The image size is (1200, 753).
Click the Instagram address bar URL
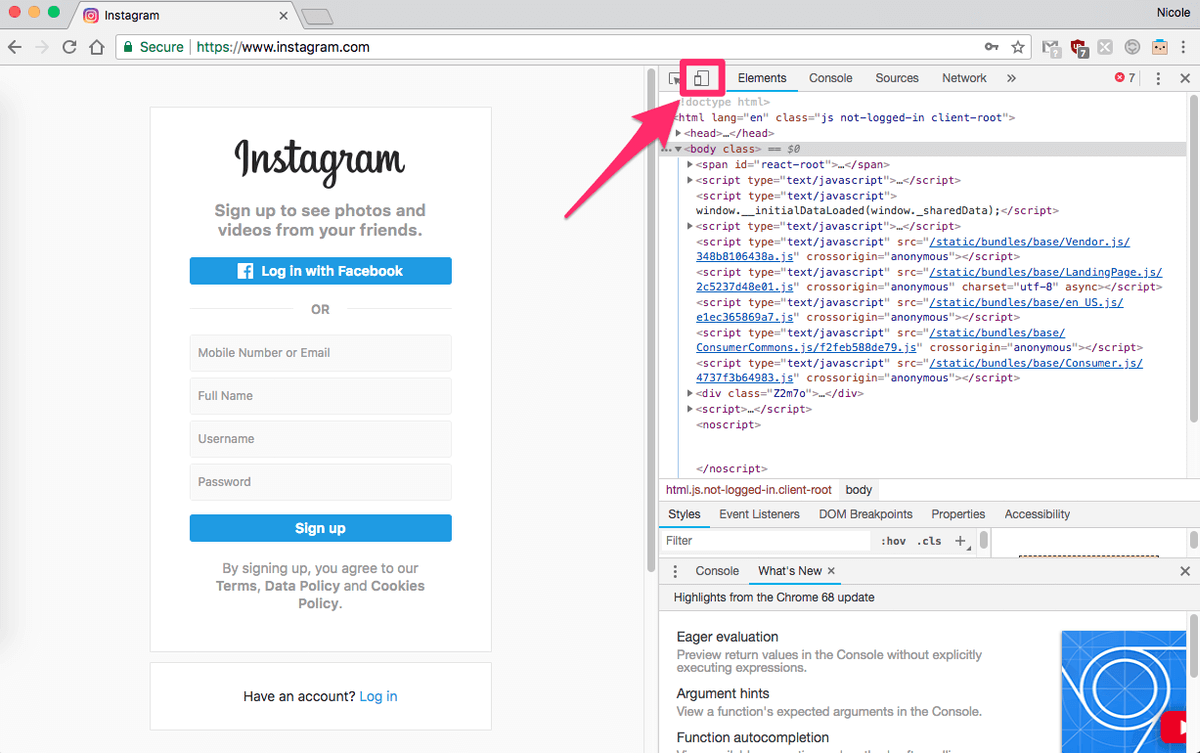283,47
